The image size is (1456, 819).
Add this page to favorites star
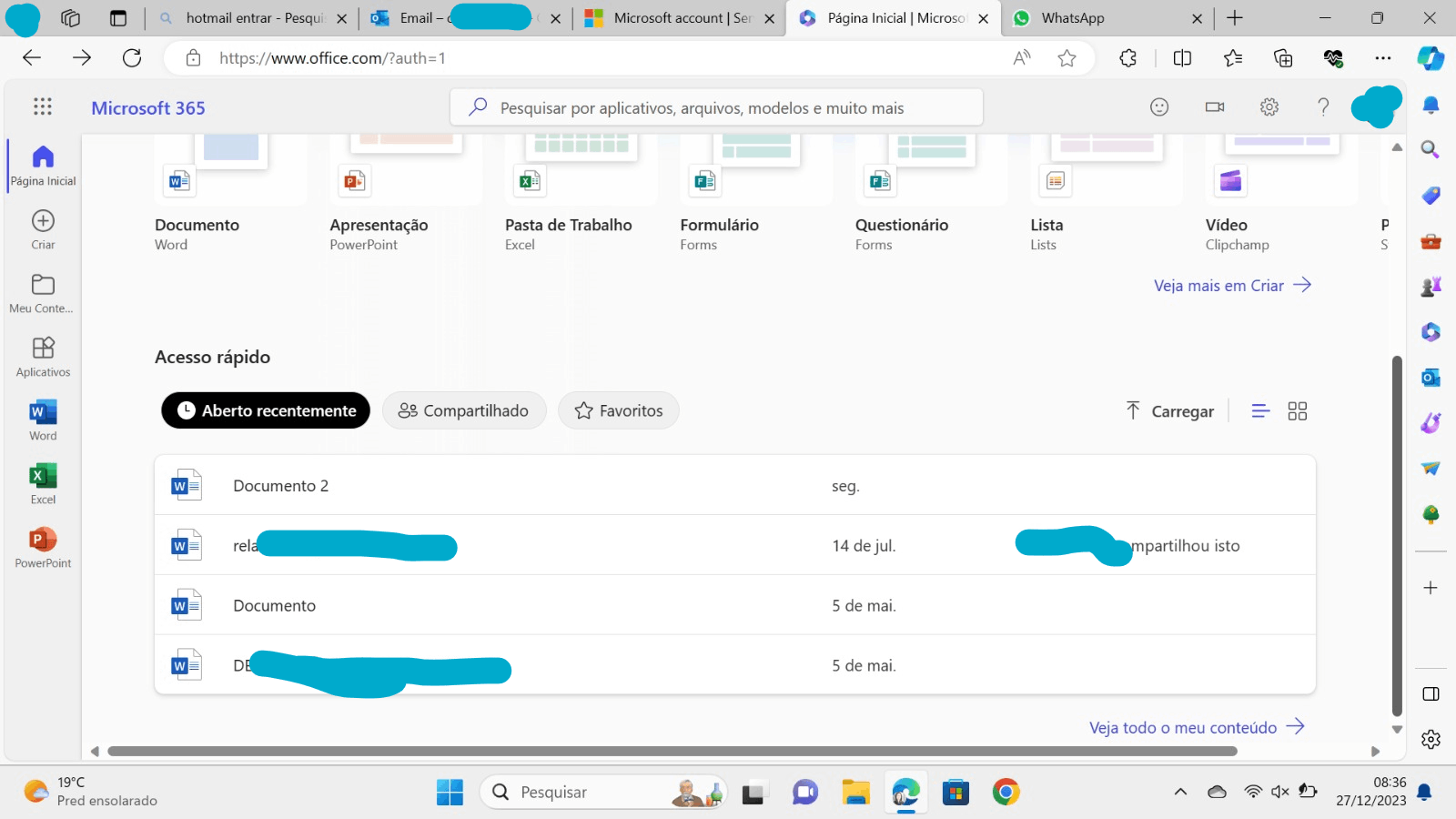[x=1067, y=58]
